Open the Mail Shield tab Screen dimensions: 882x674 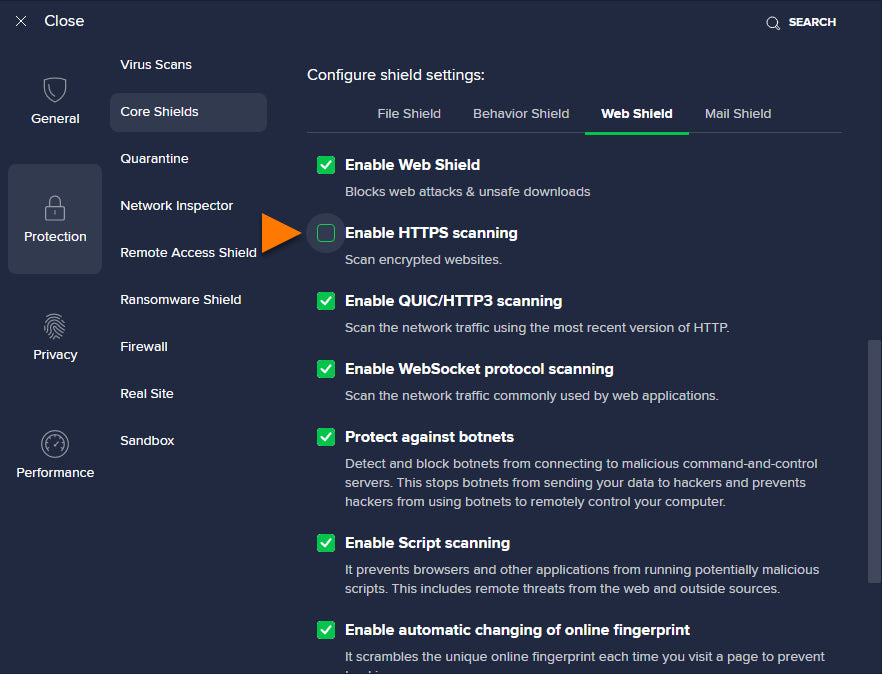click(x=738, y=114)
